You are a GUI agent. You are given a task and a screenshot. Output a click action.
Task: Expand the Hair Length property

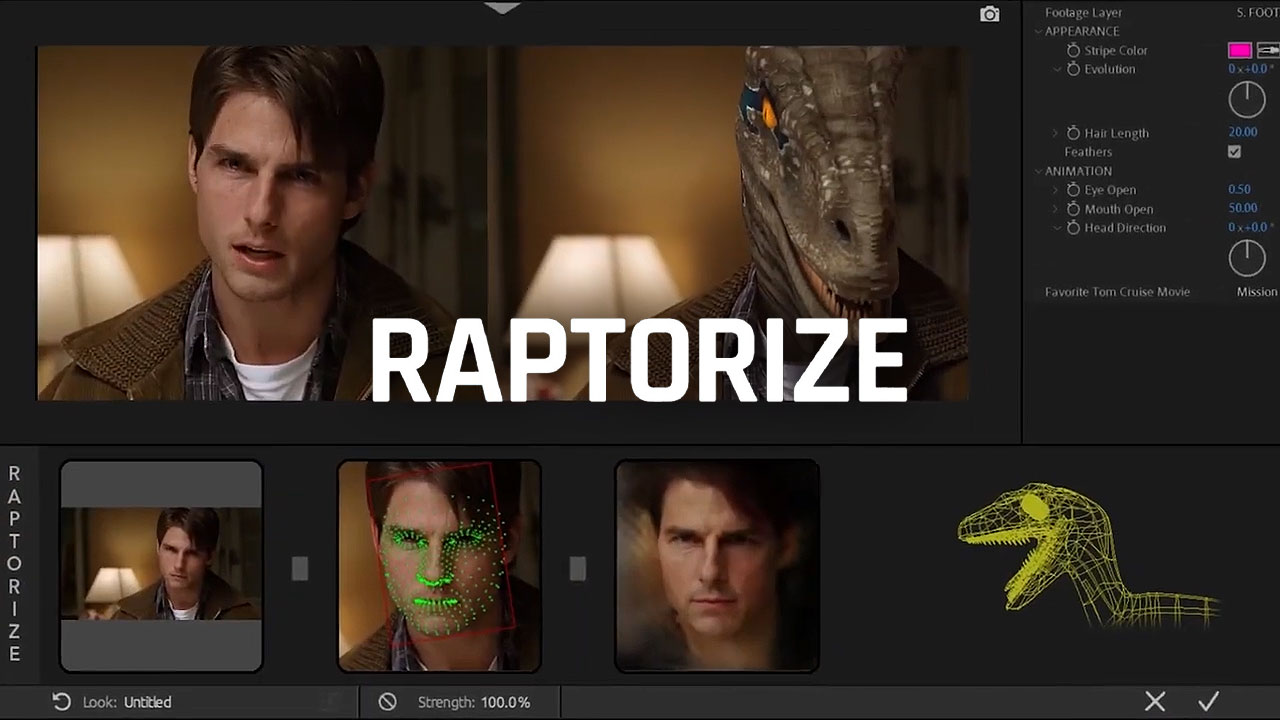coord(1055,133)
